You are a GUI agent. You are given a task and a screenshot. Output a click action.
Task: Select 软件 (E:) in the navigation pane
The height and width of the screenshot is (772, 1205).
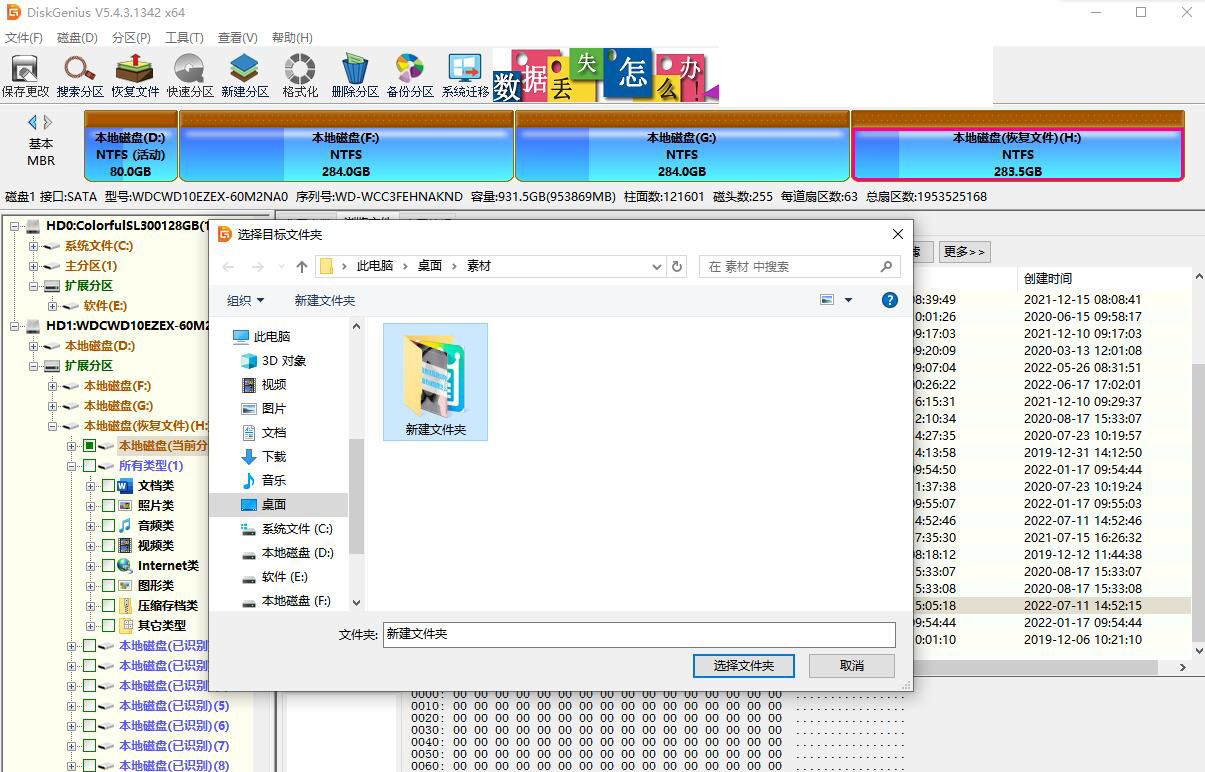pyautogui.click(x=275, y=577)
